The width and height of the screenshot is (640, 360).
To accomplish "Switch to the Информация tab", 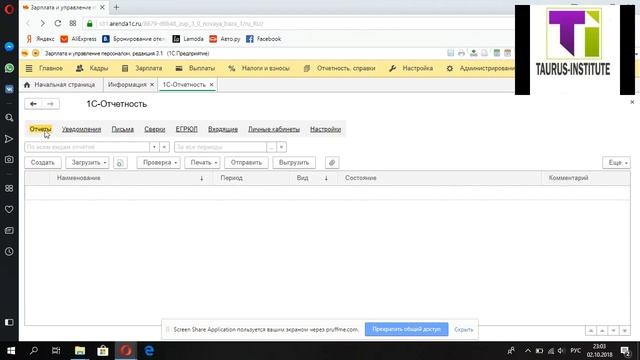I will [x=127, y=84].
